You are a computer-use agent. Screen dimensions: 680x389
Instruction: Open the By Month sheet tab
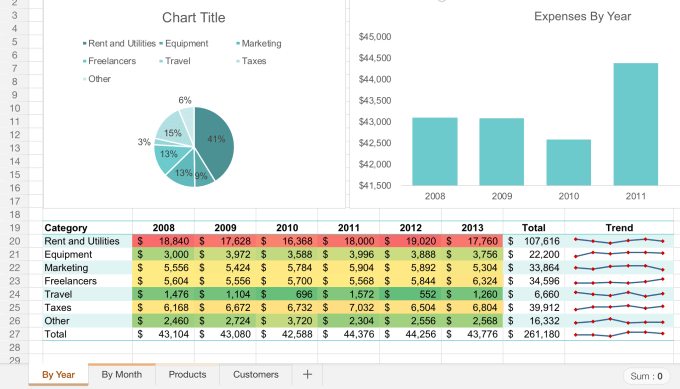click(x=122, y=374)
